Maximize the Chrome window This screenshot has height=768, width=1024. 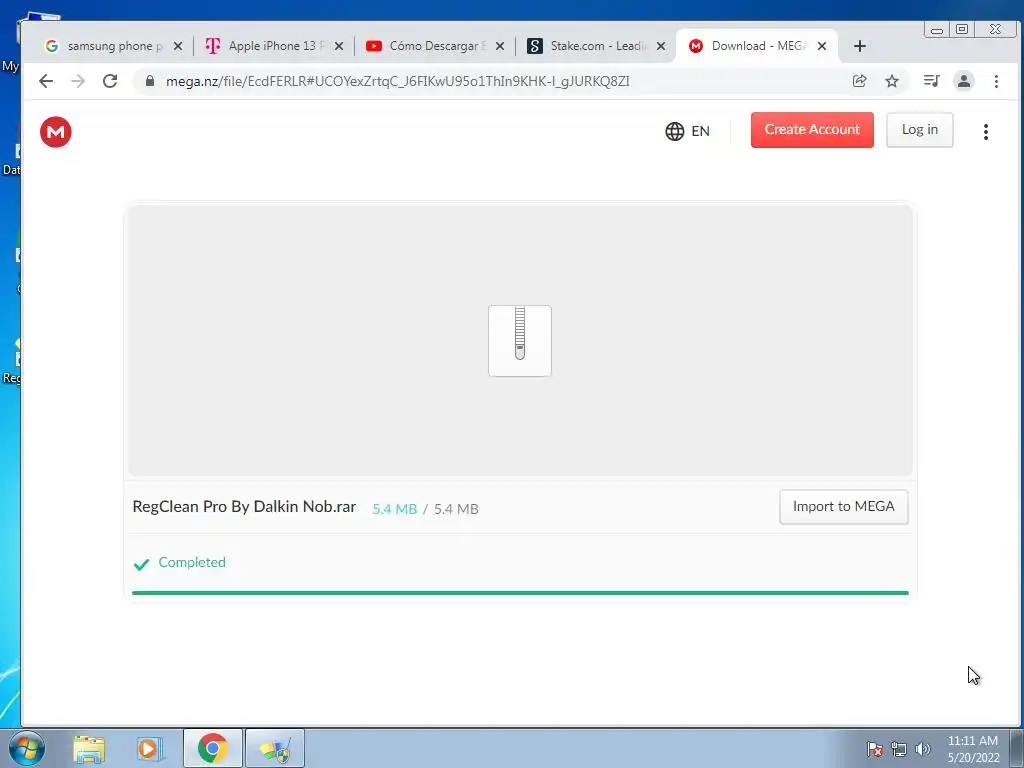pos(962,29)
